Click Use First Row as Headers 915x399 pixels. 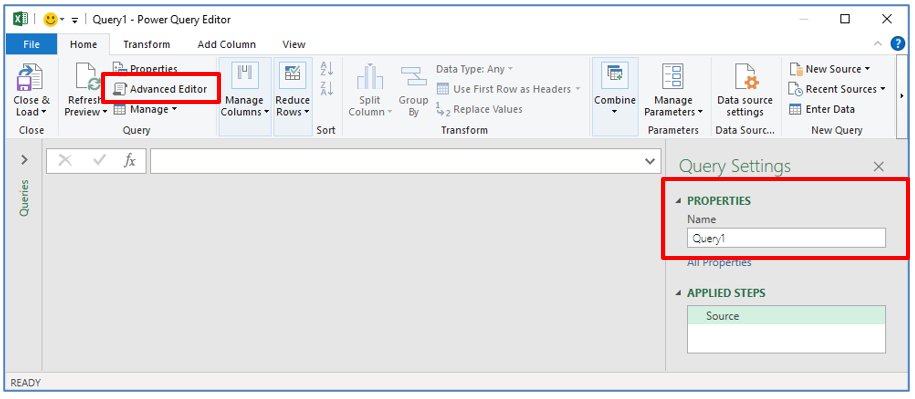tap(509, 89)
